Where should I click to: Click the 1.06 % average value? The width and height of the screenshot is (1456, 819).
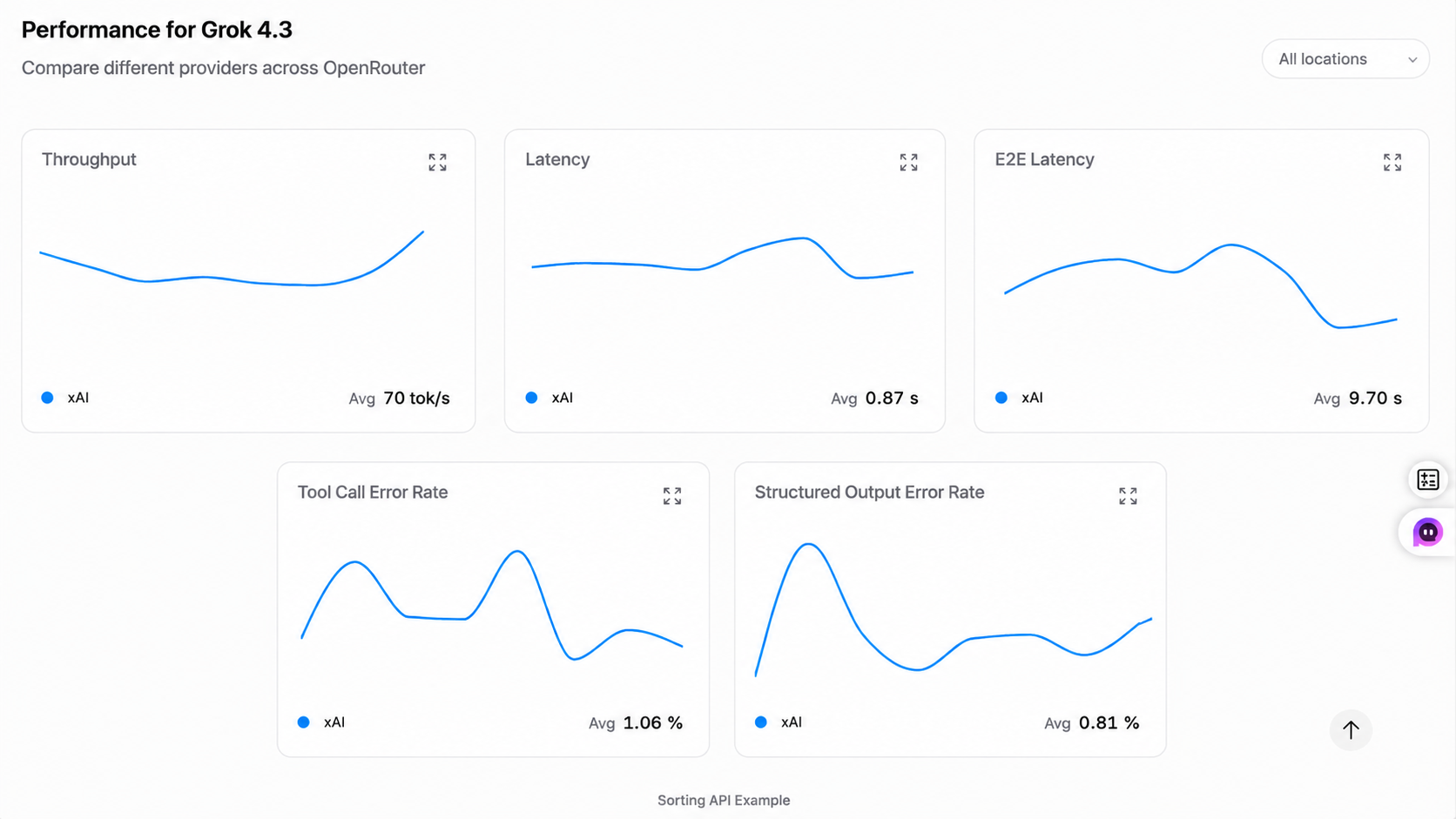tap(653, 723)
